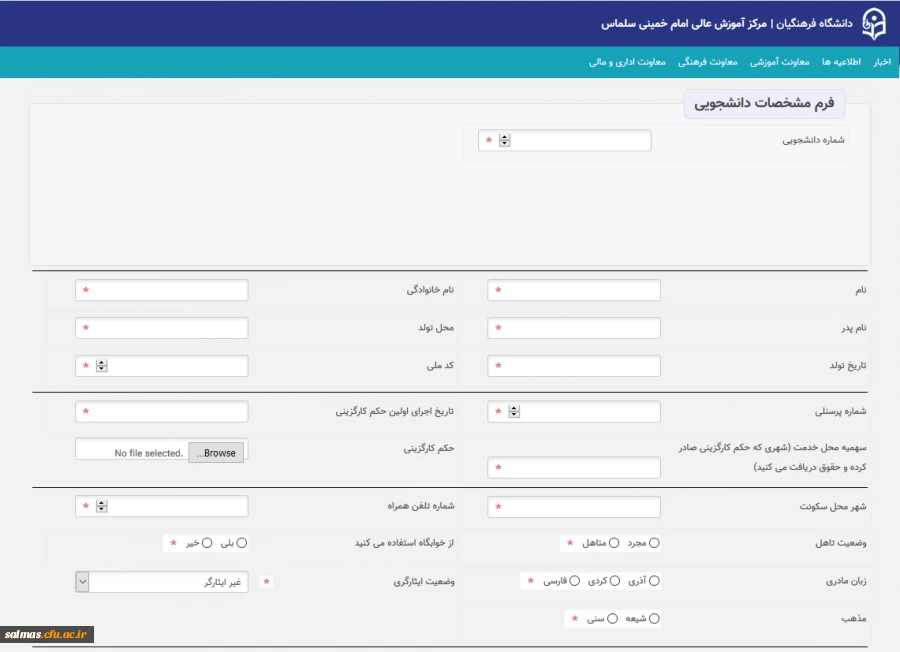
Task: Click the stepper arrows on شماره تلفن همراه field
Action: tap(100, 505)
